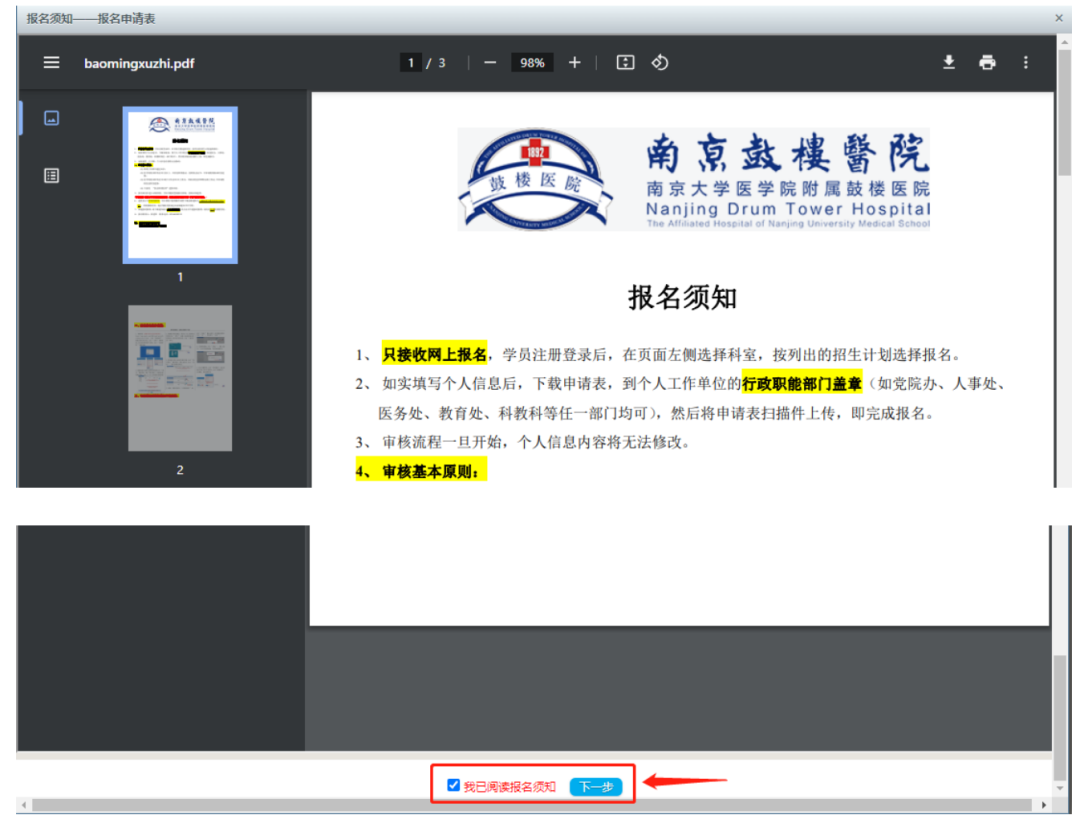Click the horizontal scrollbar at the bottom

pos(532,805)
